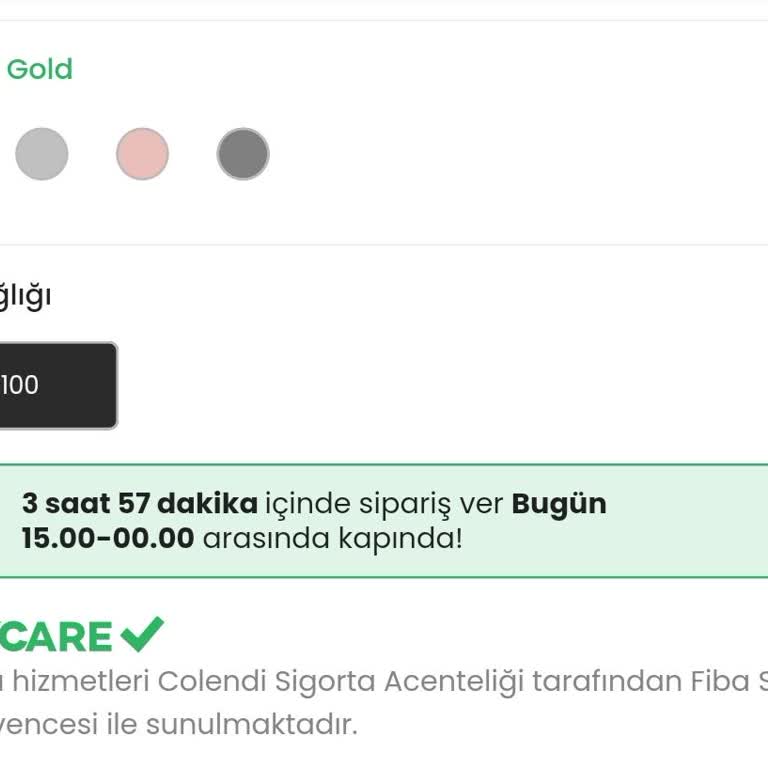Click the "arasında kapında!" banner text
Viewport: 768px width, 768px height.
[x=333, y=539]
